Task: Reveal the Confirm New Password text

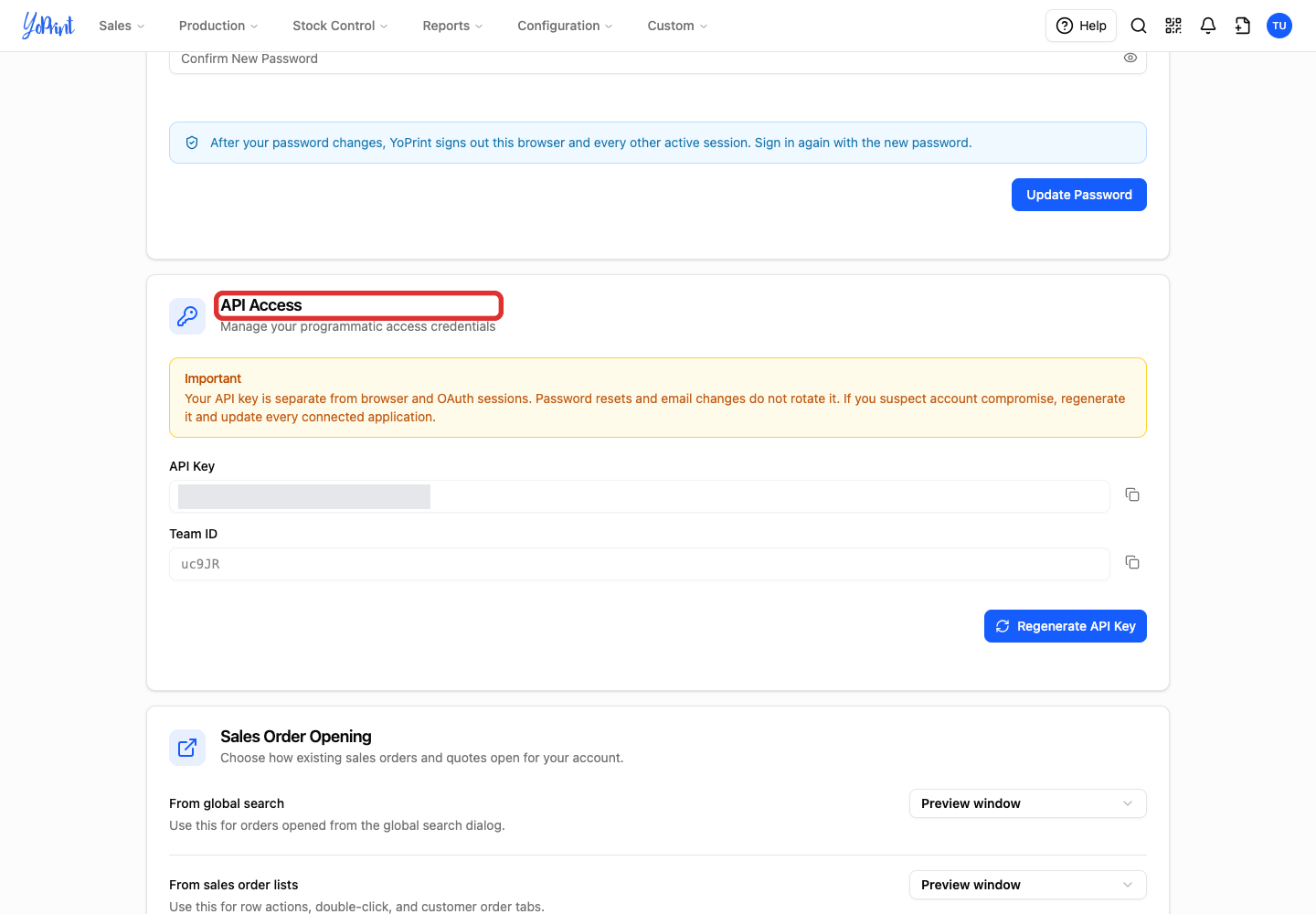Action: (1130, 58)
